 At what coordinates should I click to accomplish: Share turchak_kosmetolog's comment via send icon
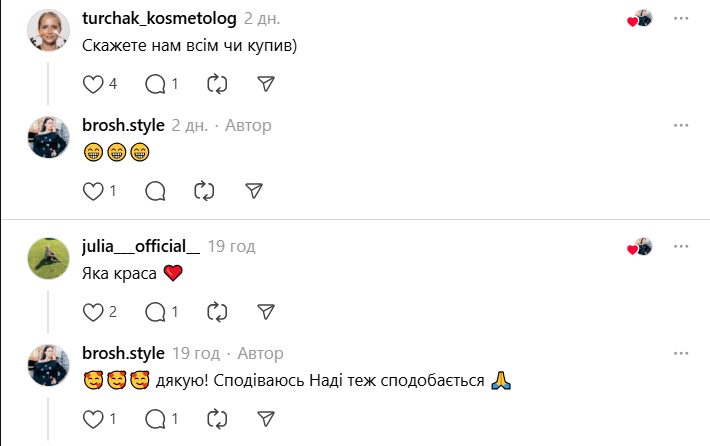pos(266,85)
